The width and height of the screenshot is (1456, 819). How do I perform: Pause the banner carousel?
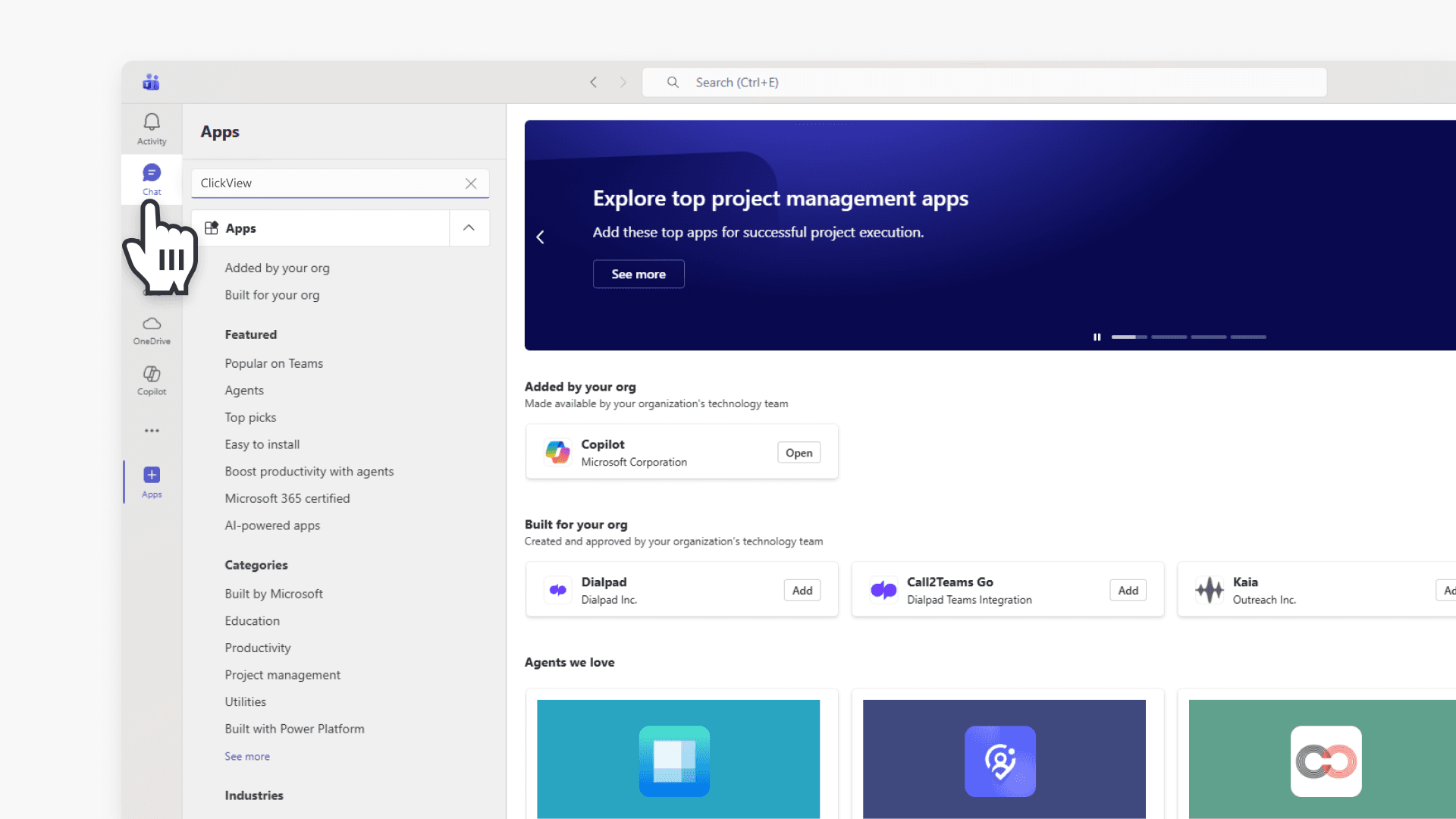pos(1097,337)
